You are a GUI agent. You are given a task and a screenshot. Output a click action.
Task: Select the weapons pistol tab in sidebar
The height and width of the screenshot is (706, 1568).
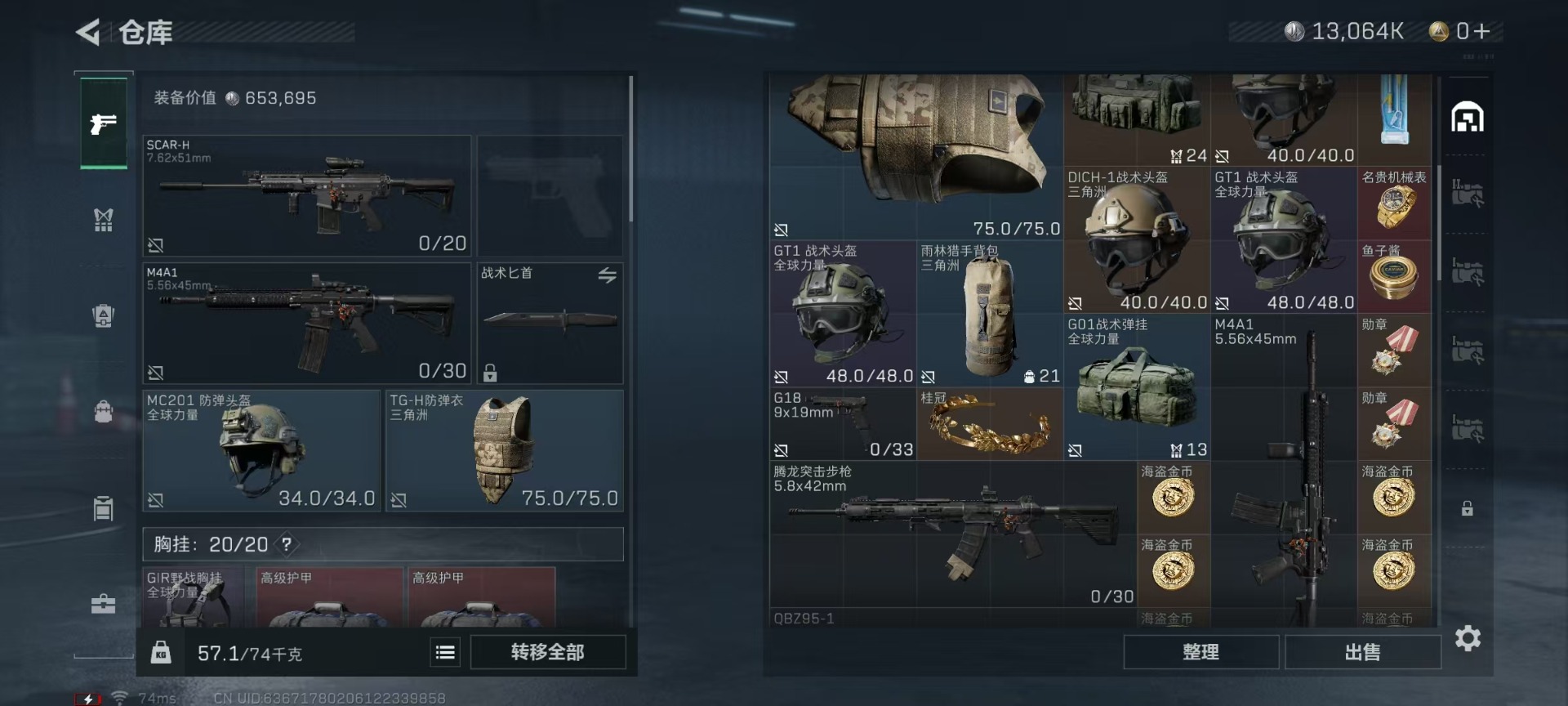[x=104, y=123]
